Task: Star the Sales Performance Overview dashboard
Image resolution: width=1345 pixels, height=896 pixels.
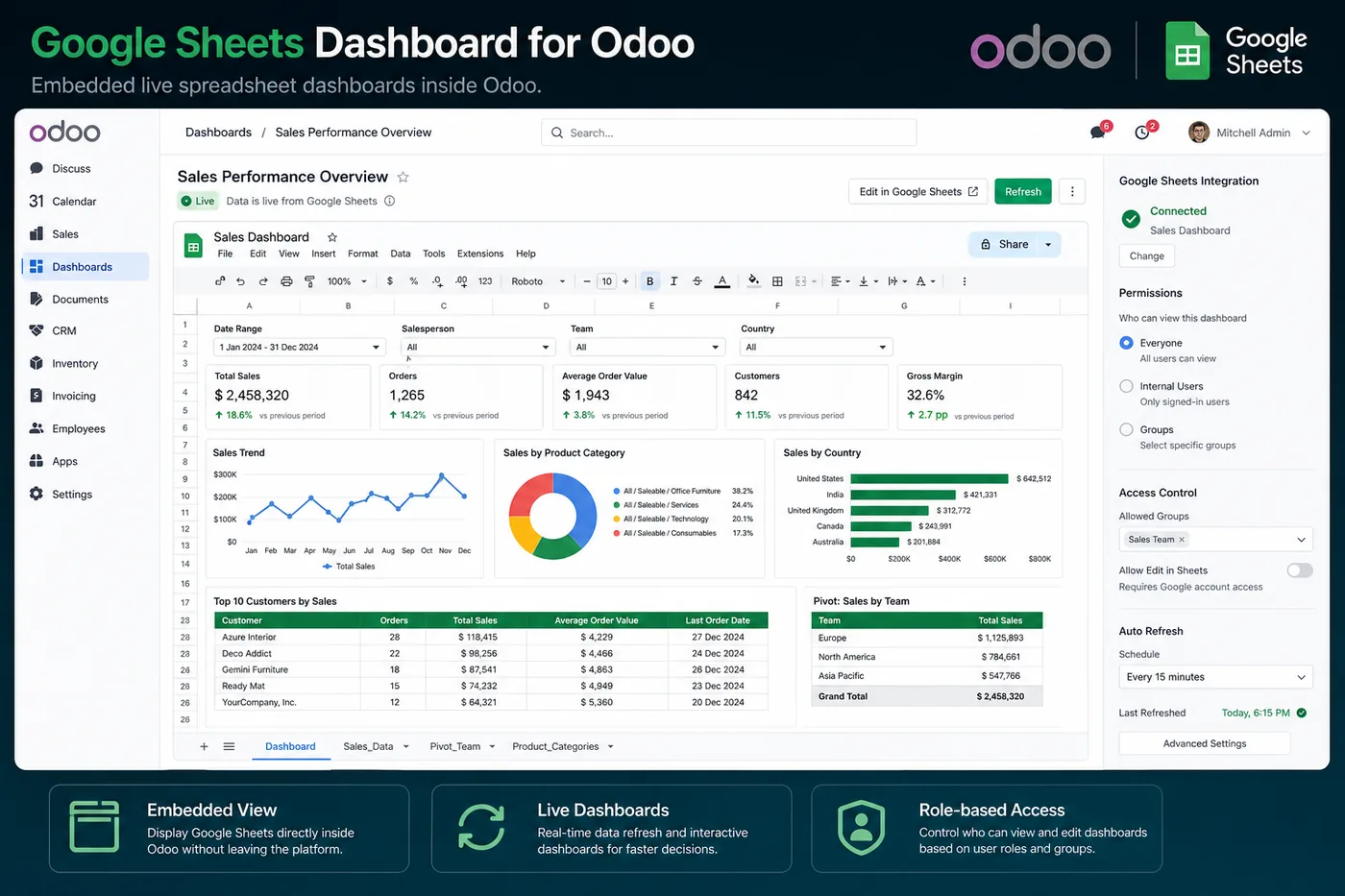Action: (403, 177)
